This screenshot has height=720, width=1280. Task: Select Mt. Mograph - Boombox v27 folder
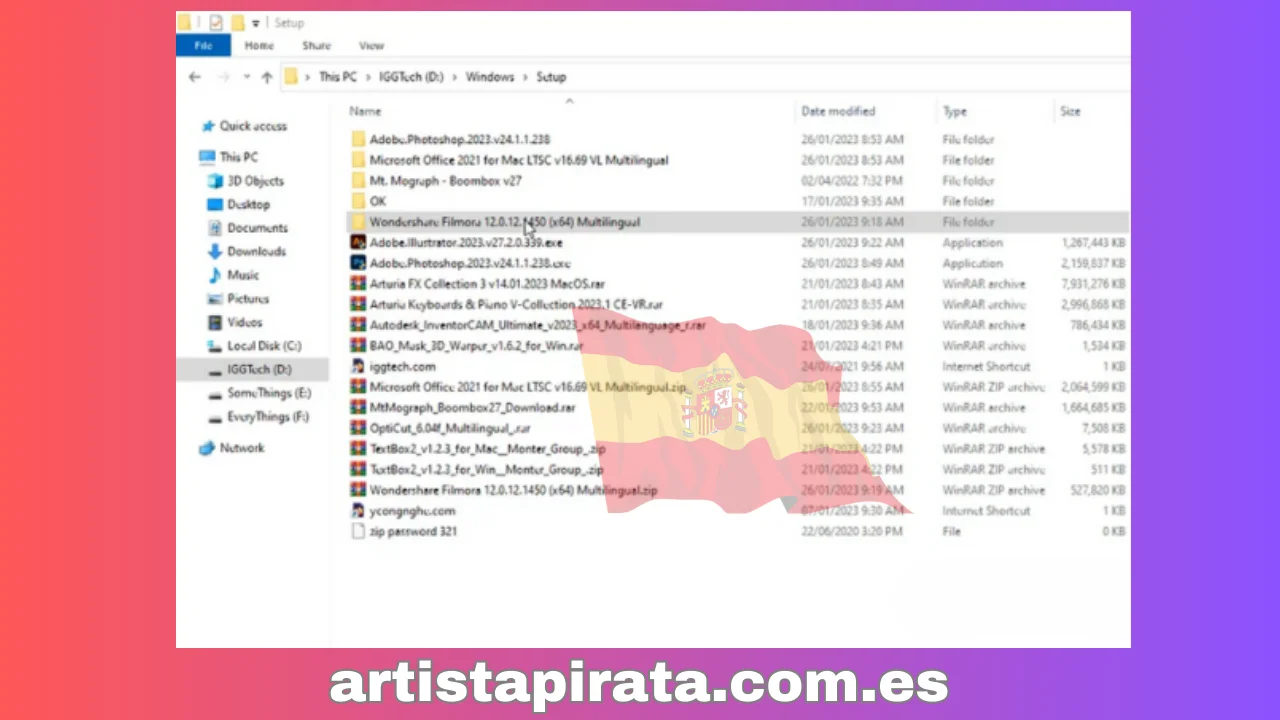445,181
